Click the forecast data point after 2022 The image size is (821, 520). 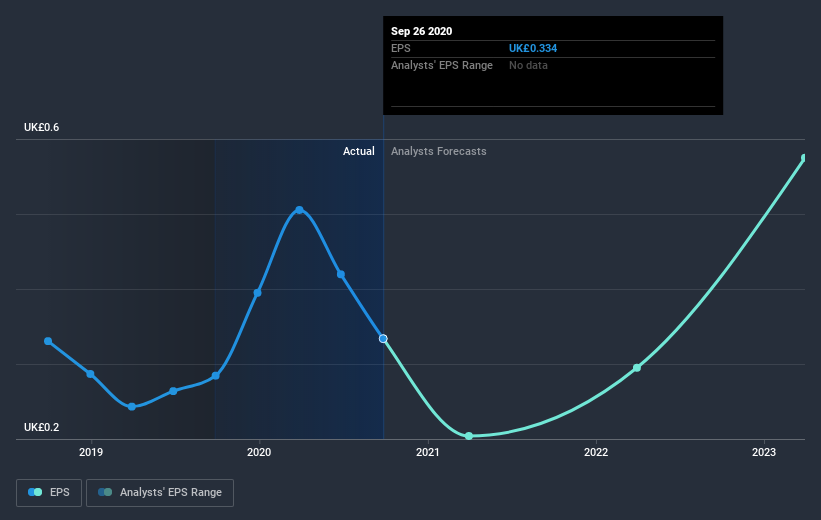[x=637, y=368]
